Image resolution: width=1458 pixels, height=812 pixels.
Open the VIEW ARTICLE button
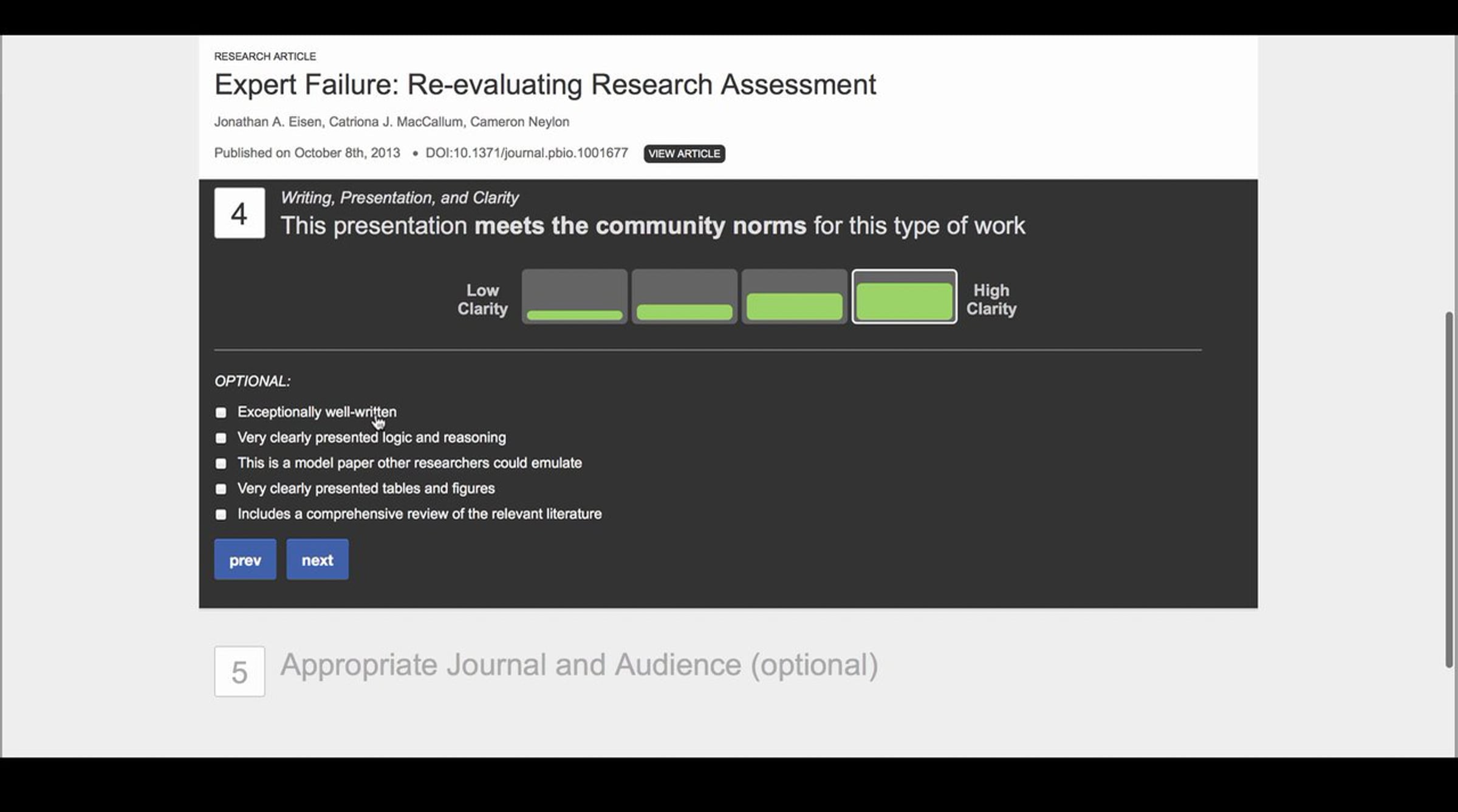click(684, 154)
